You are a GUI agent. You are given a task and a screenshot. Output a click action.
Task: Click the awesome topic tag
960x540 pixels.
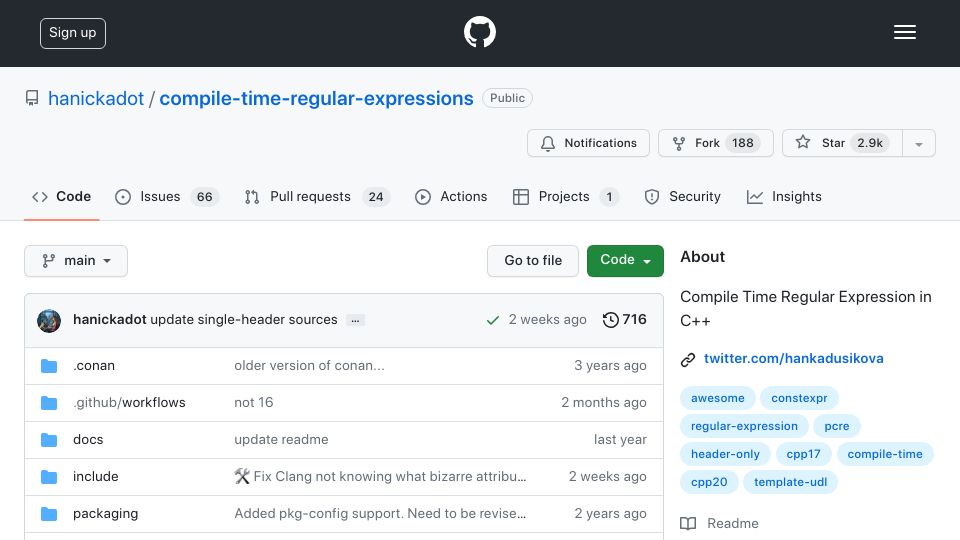click(718, 398)
